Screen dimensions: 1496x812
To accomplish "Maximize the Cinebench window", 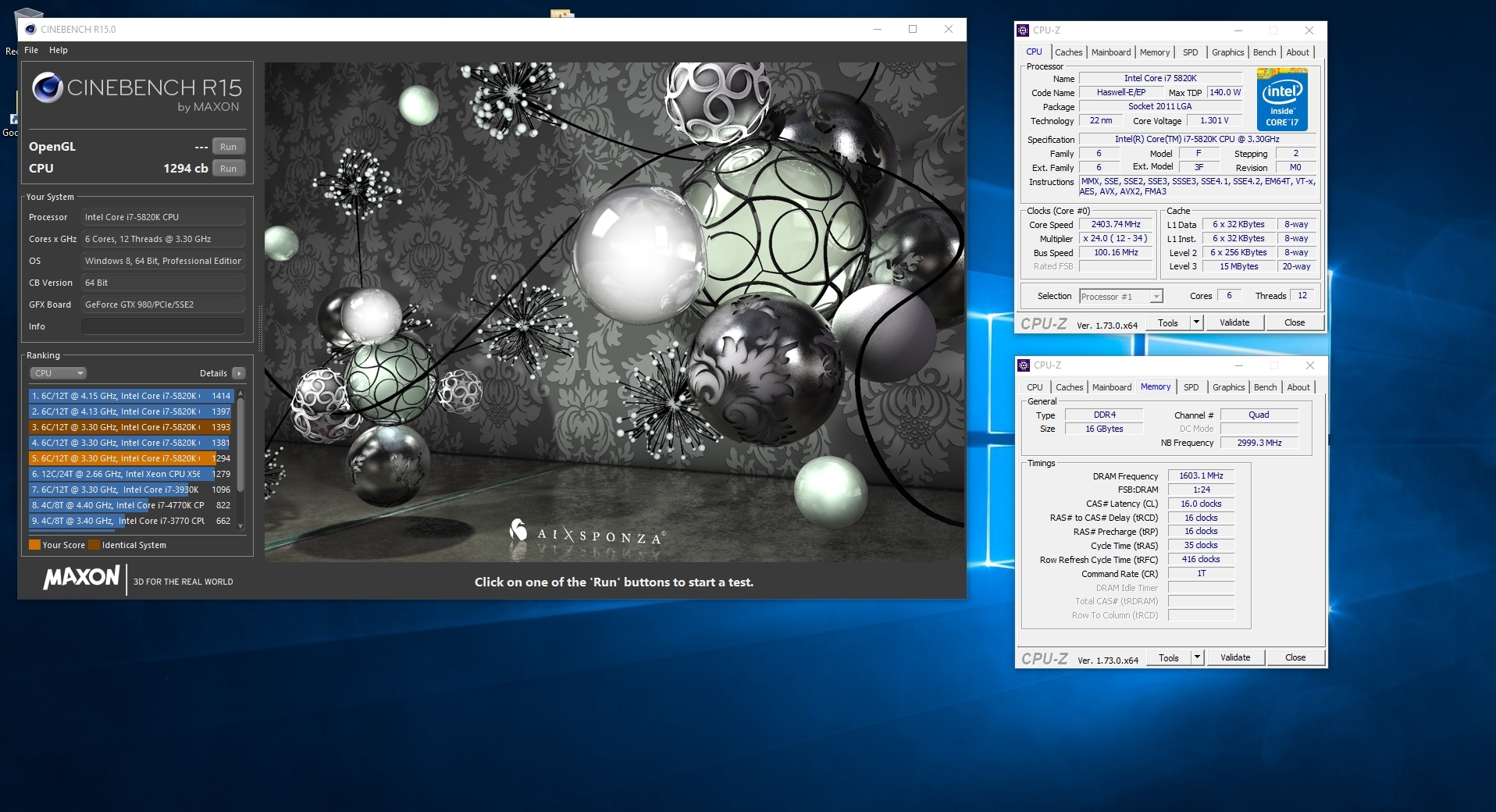I will click(913, 30).
